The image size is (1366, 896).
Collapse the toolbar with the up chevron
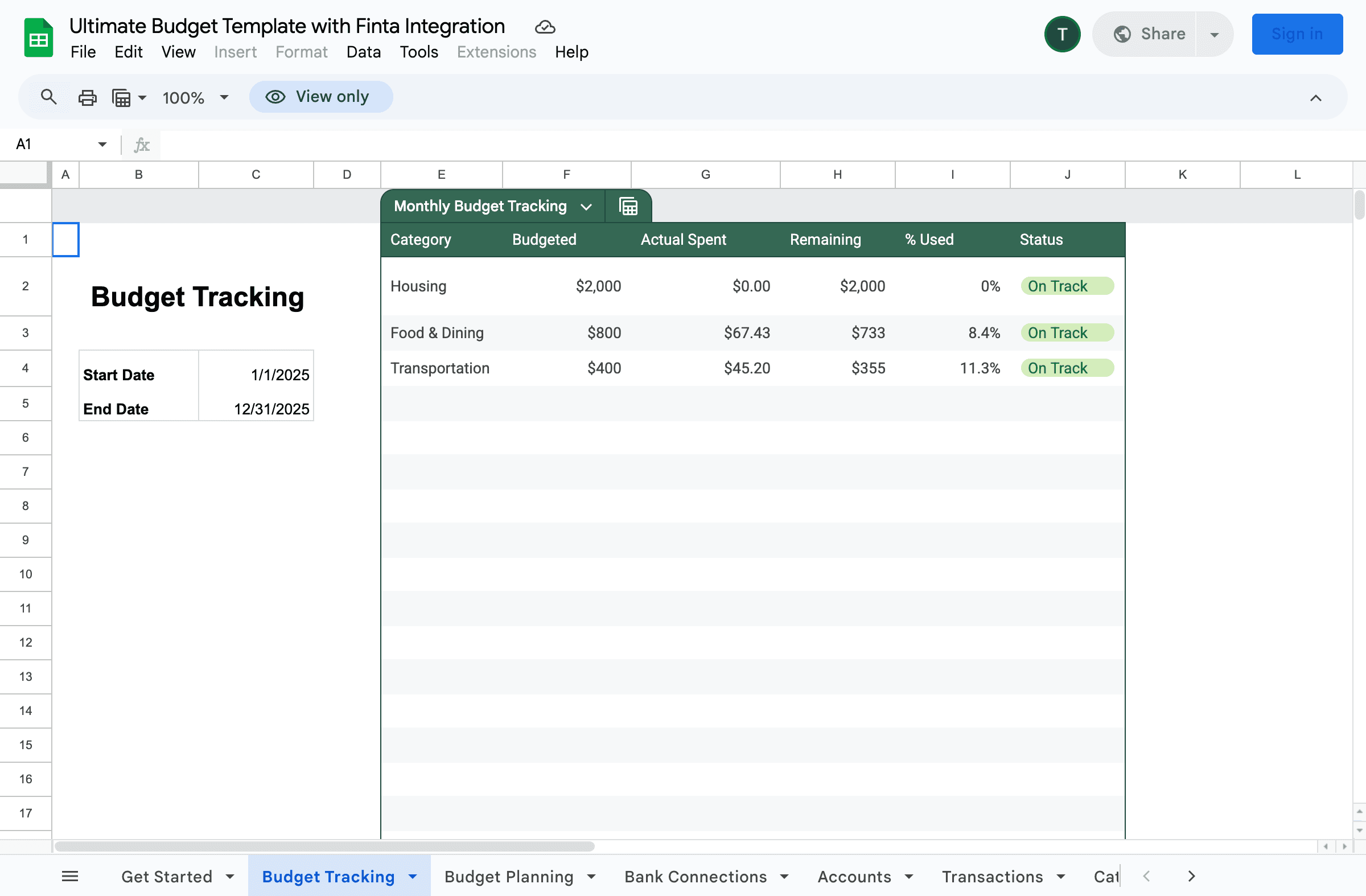[1315, 98]
